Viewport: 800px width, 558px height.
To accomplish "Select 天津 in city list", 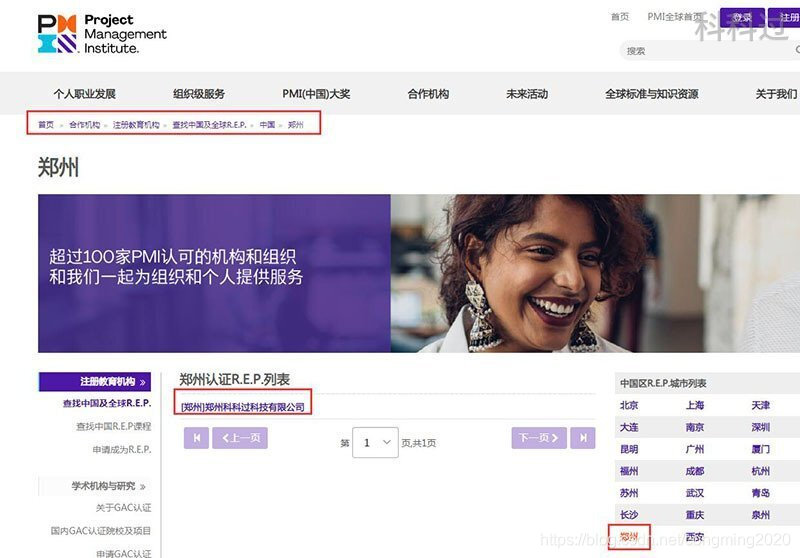I will 761,405.
